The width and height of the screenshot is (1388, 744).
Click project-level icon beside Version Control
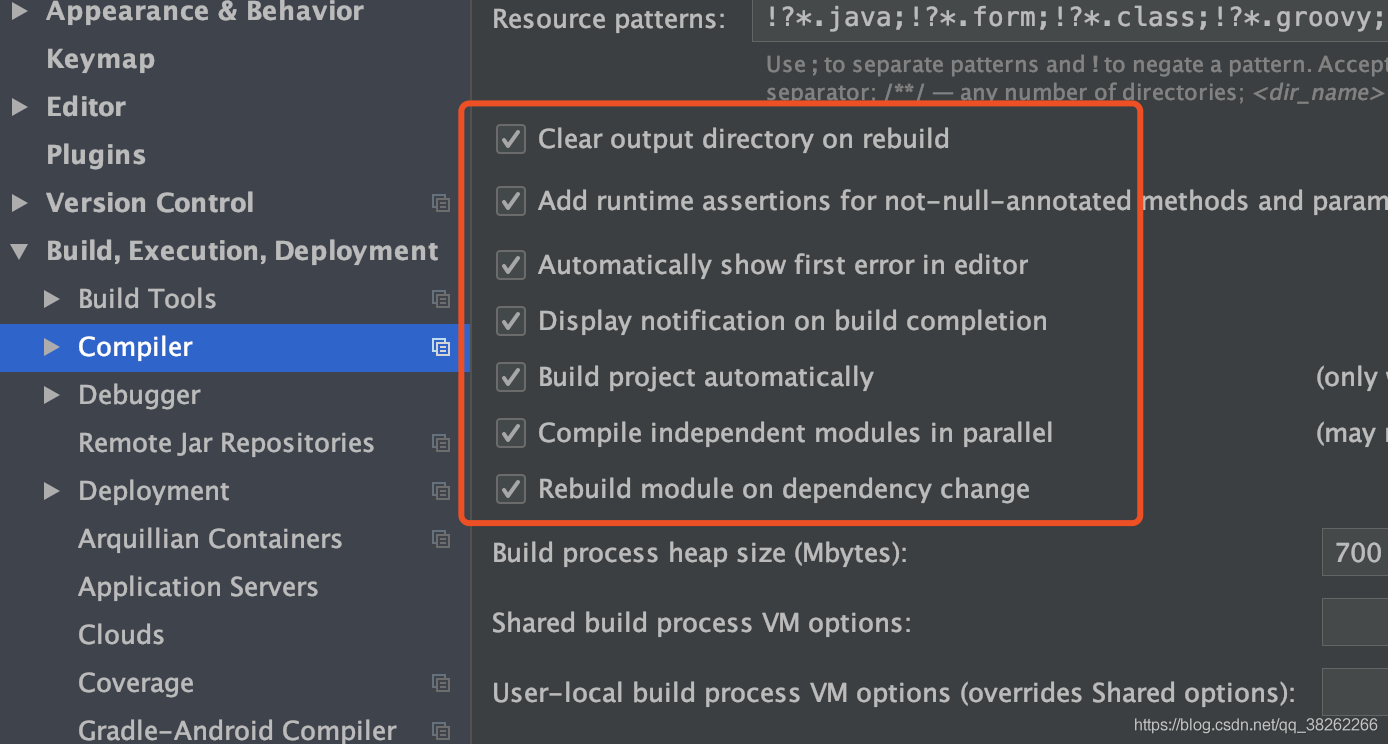pos(441,203)
